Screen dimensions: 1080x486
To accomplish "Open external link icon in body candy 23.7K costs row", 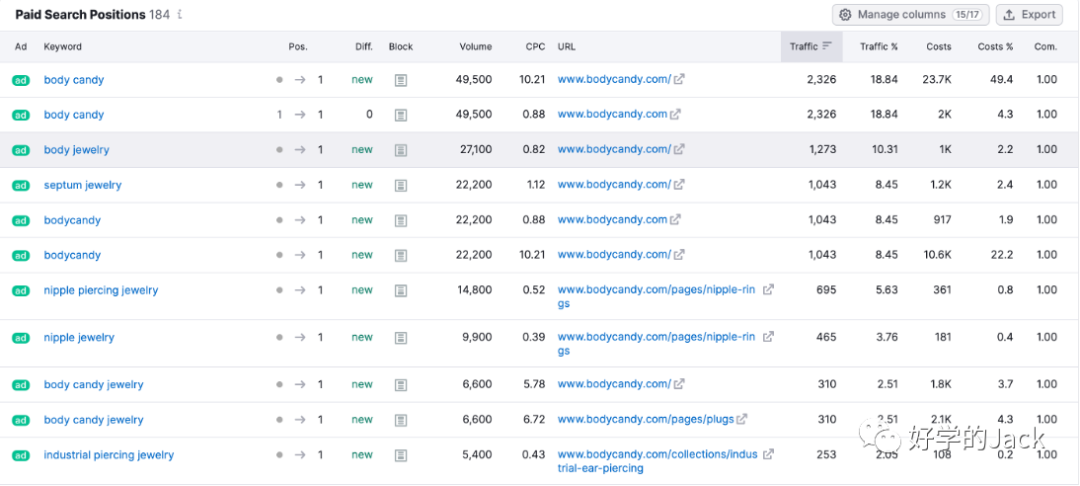I will [679, 79].
